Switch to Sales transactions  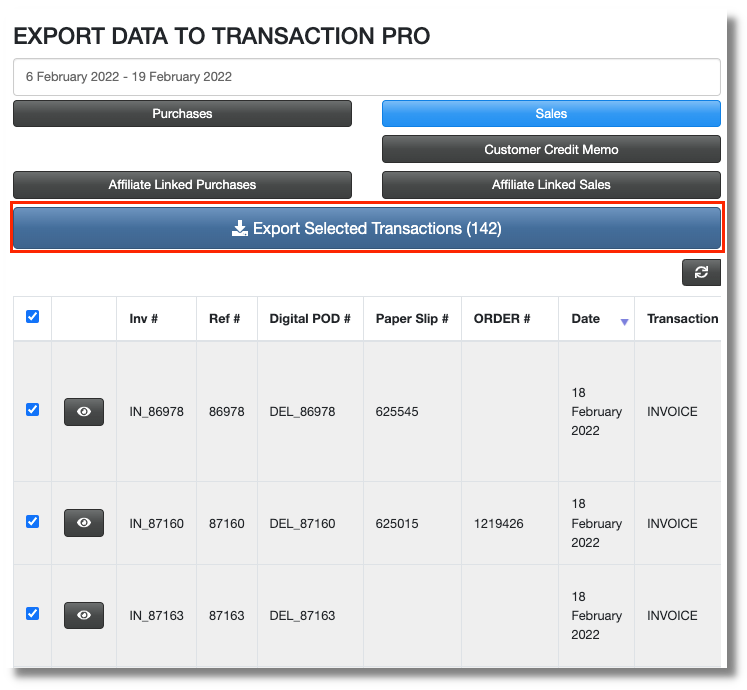tap(551, 113)
